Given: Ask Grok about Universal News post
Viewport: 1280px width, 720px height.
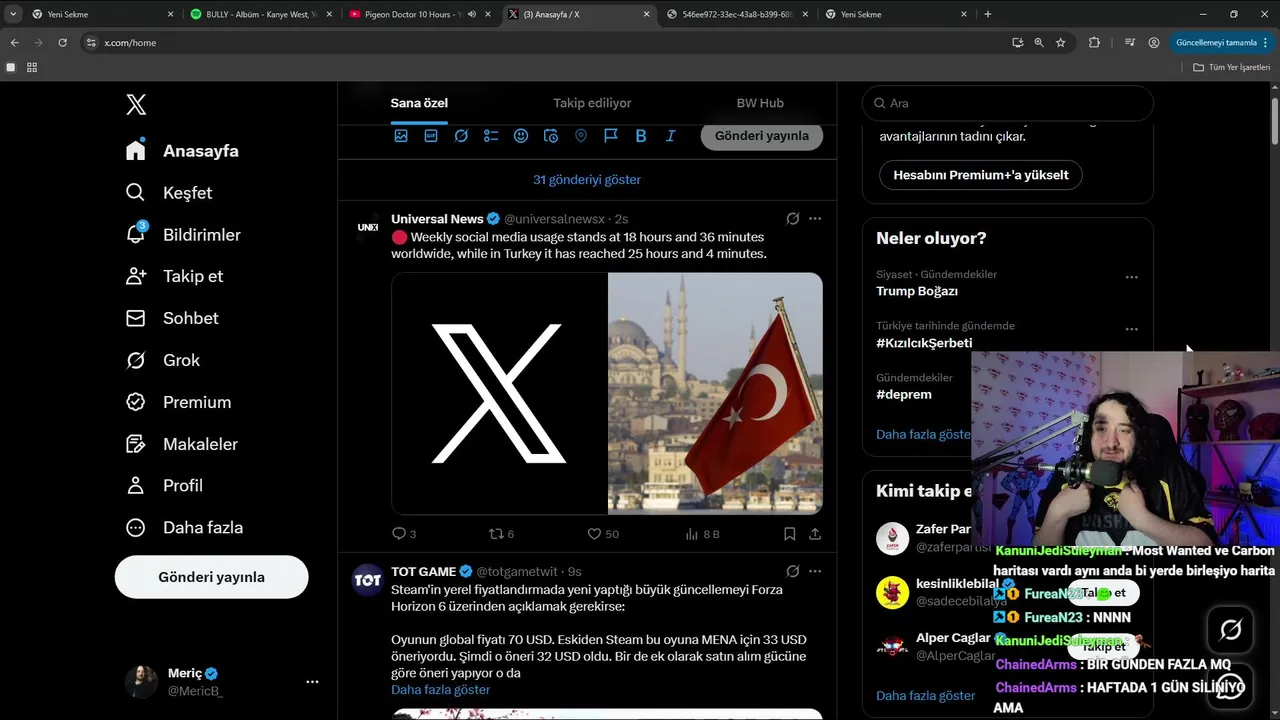Looking at the screenshot, I should tap(792, 218).
